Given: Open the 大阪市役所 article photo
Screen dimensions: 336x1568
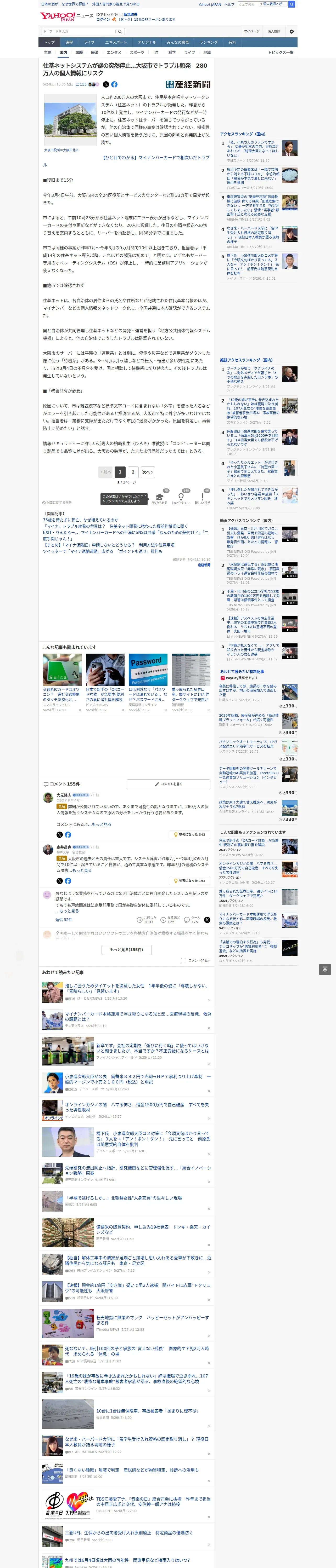Looking at the screenshot, I should (70, 120).
